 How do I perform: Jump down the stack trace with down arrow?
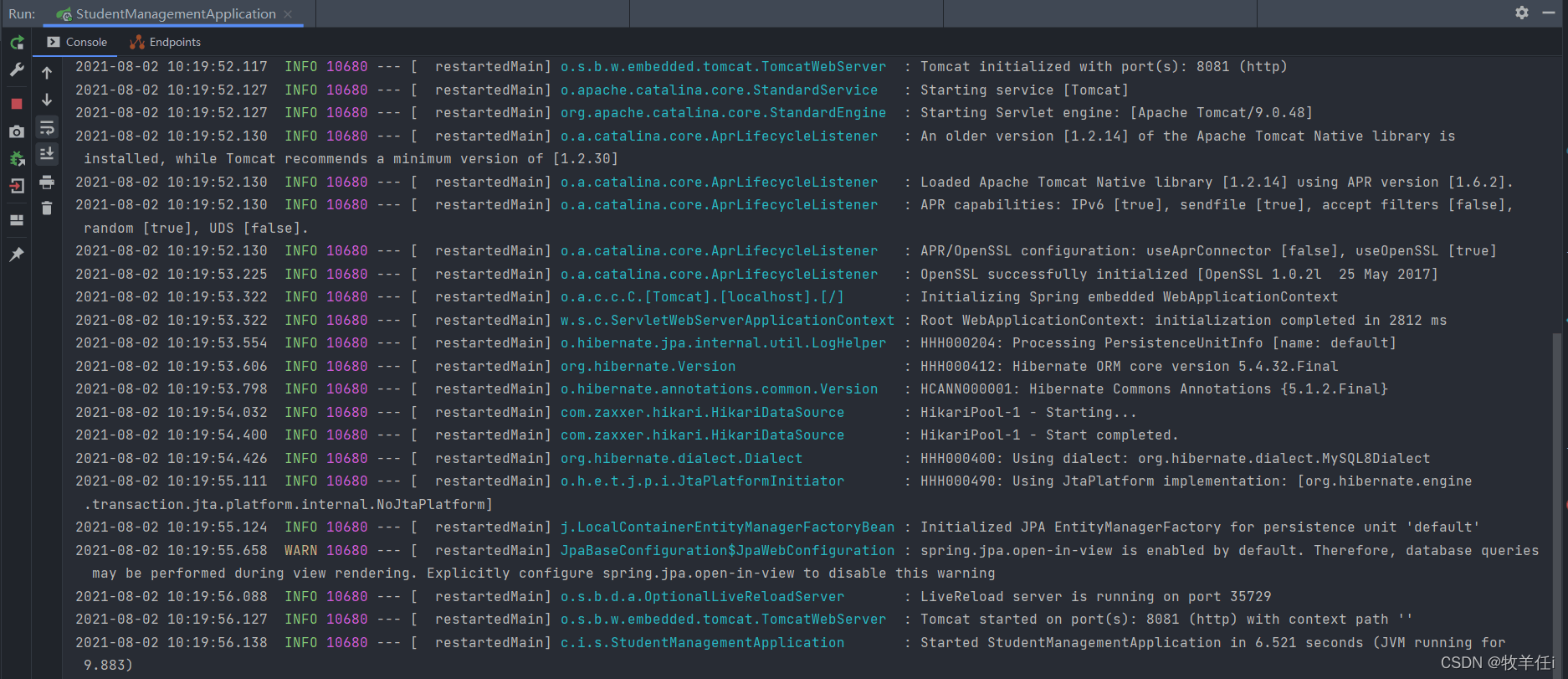tap(47, 100)
